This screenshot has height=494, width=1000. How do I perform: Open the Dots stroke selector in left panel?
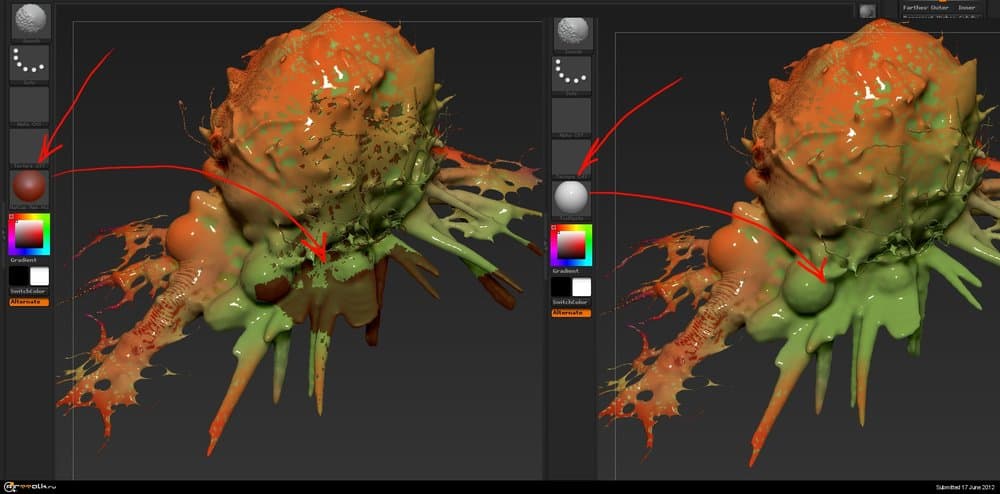coord(30,64)
